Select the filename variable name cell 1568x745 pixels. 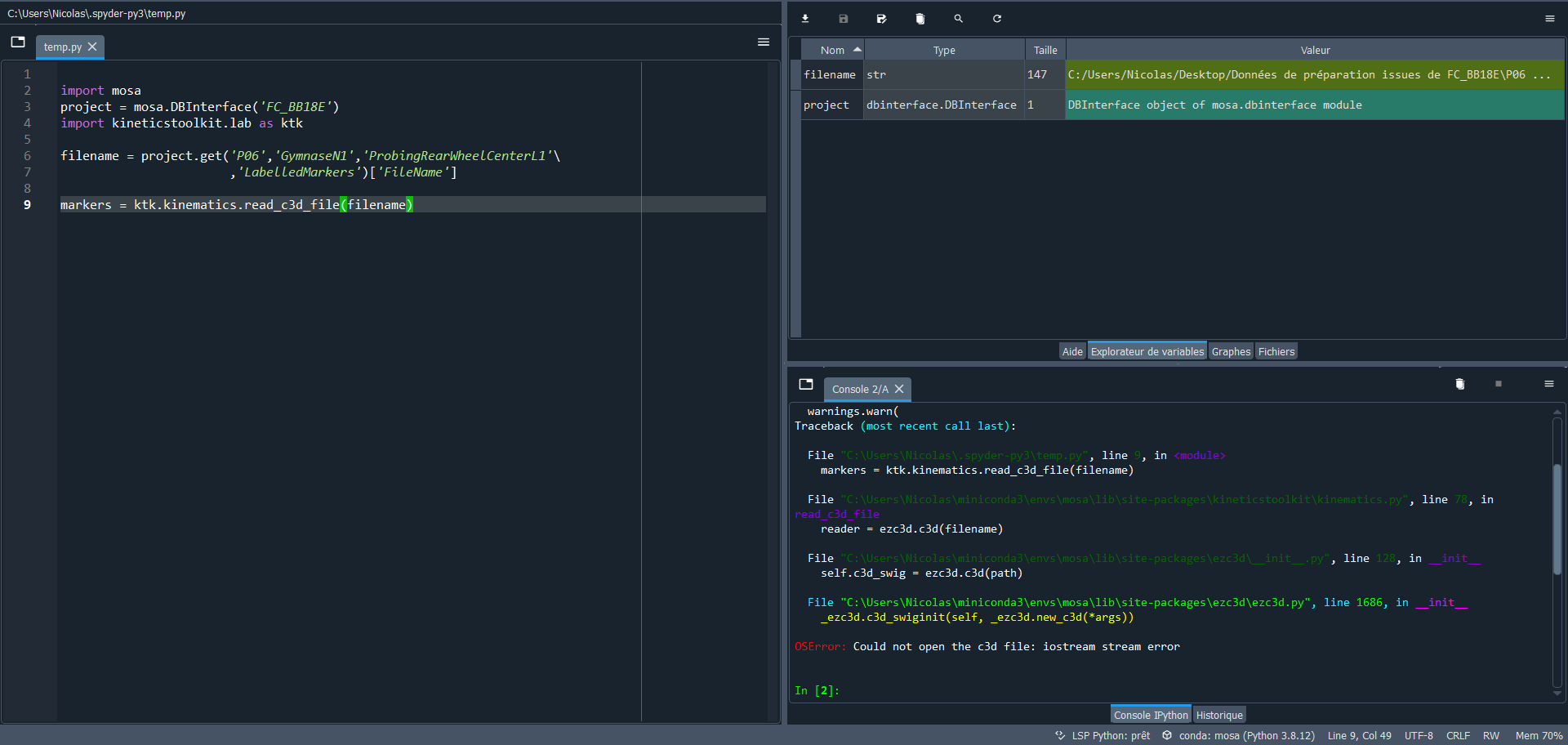click(831, 74)
